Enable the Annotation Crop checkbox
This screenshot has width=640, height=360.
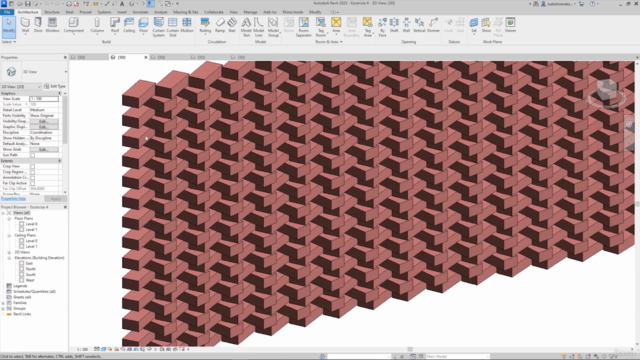[33, 178]
